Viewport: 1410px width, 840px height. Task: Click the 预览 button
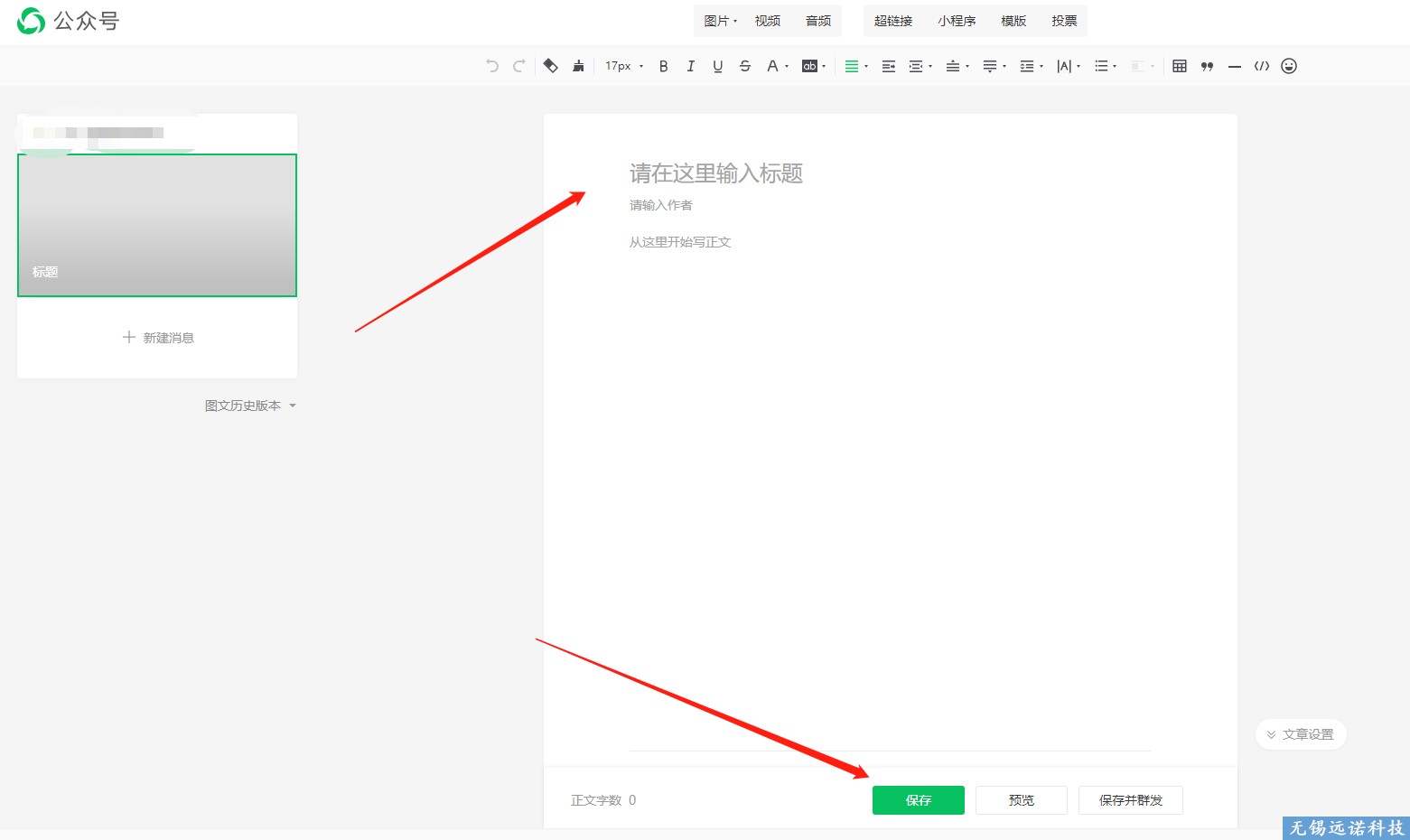click(x=1022, y=800)
